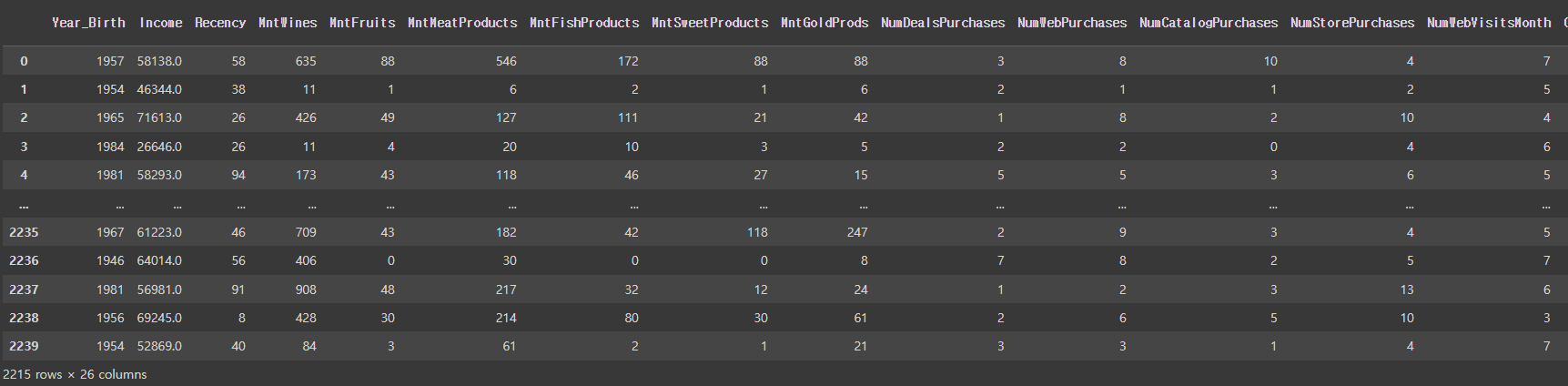This screenshot has height=386, width=1568.
Task: Select MntWines value 908 in row 2237
Action: coord(306,289)
